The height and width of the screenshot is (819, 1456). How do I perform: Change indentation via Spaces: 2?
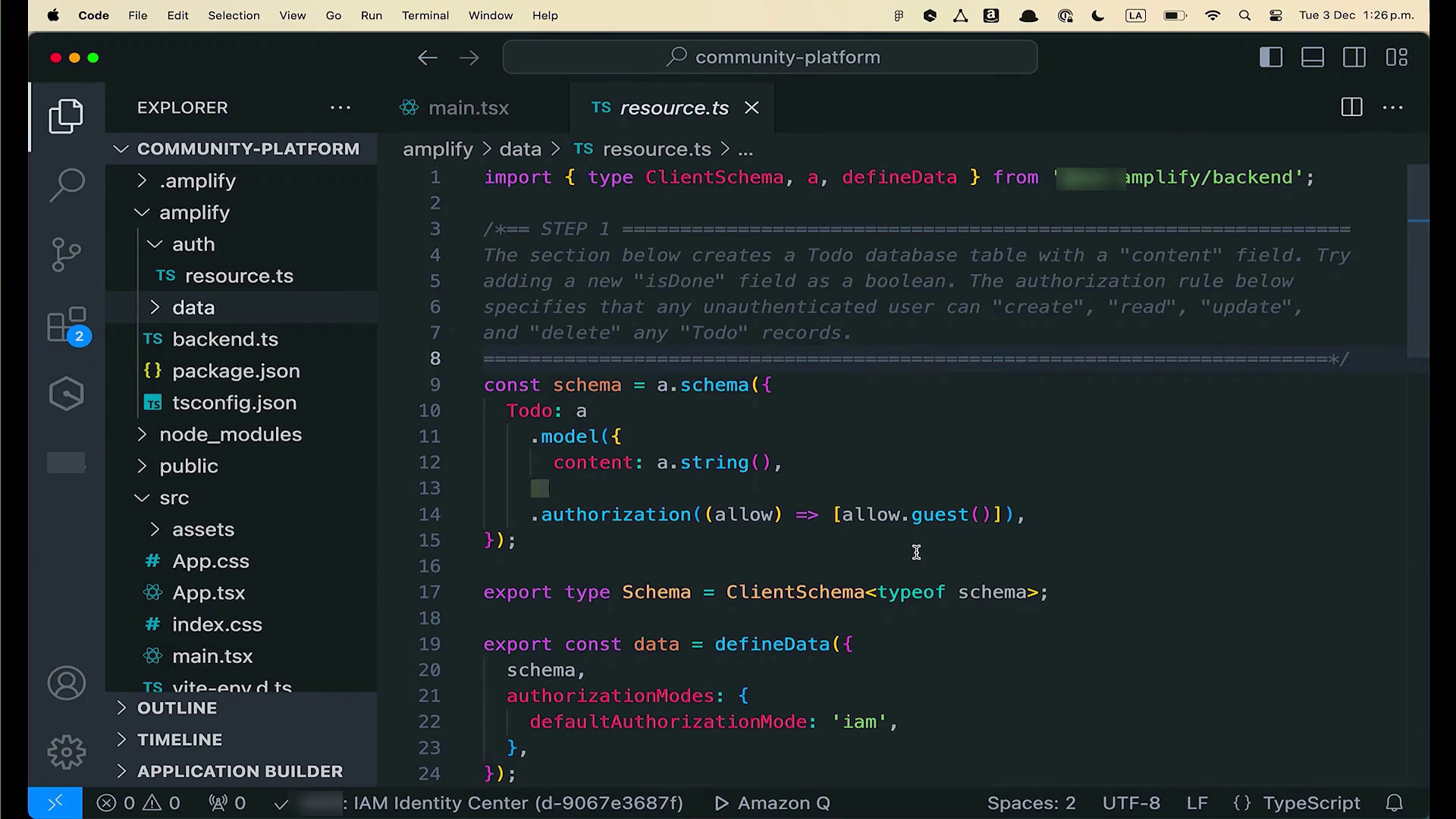(x=1031, y=803)
